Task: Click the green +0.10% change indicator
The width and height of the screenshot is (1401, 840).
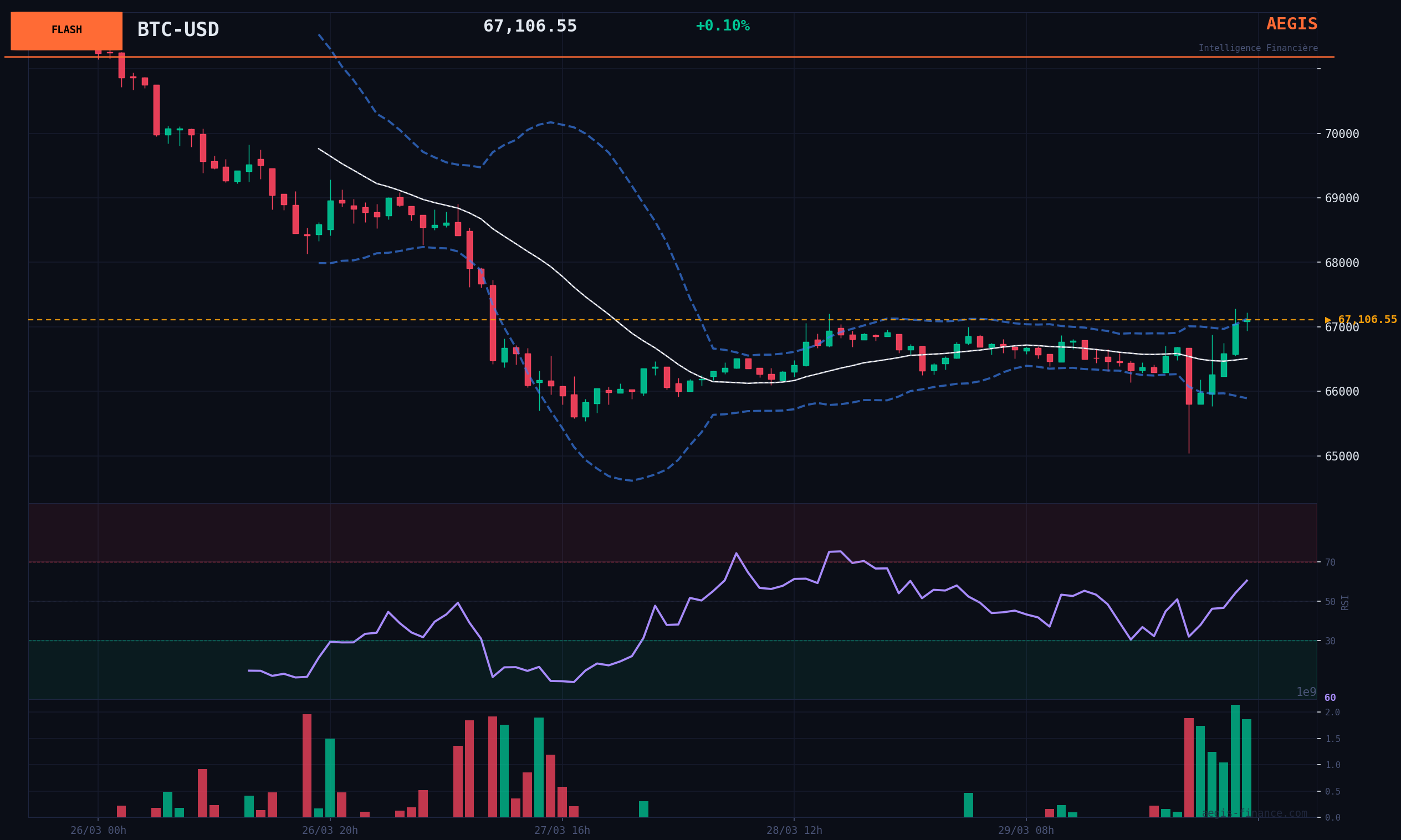Action: 722,26
